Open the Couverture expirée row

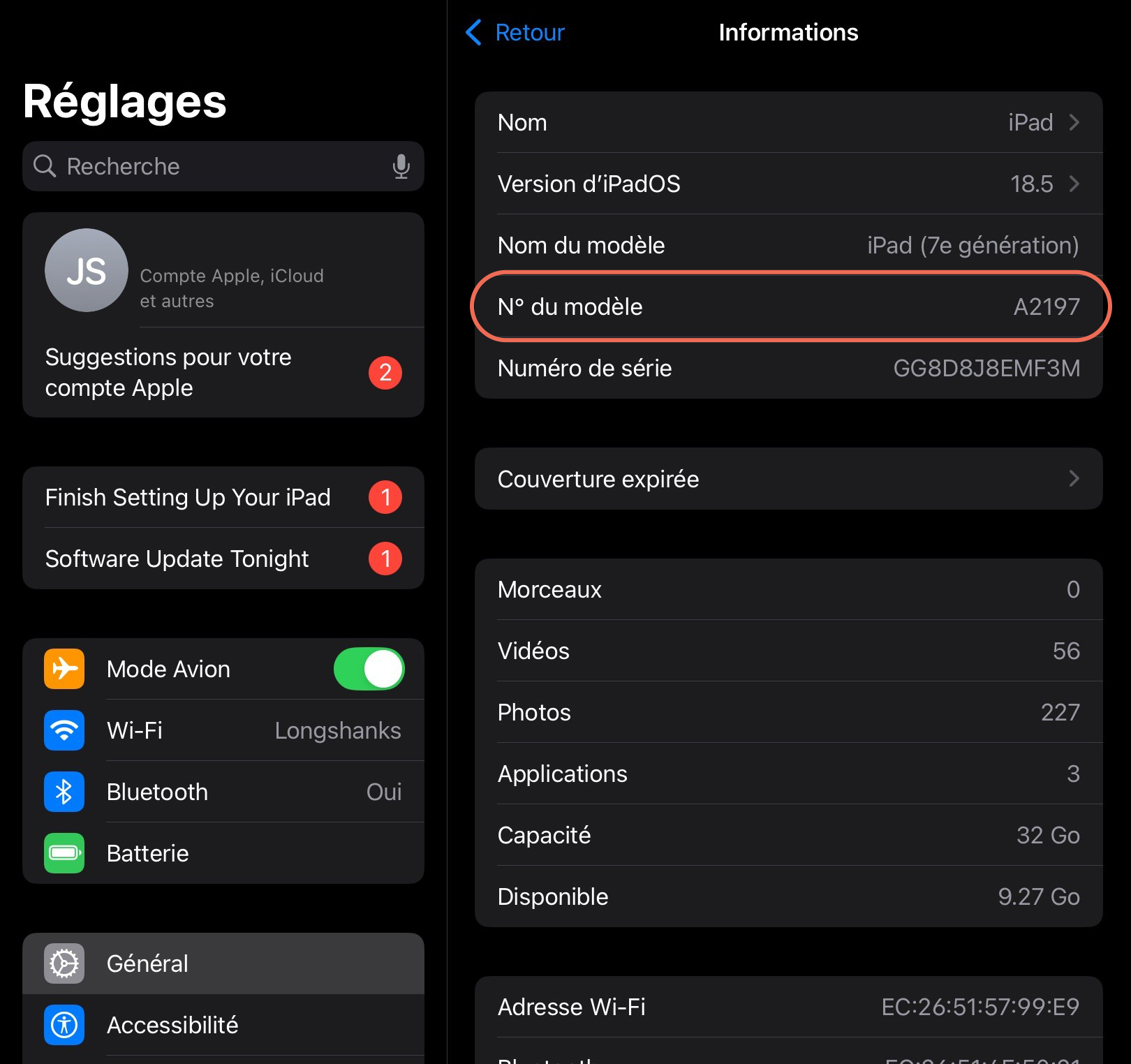[789, 479]
